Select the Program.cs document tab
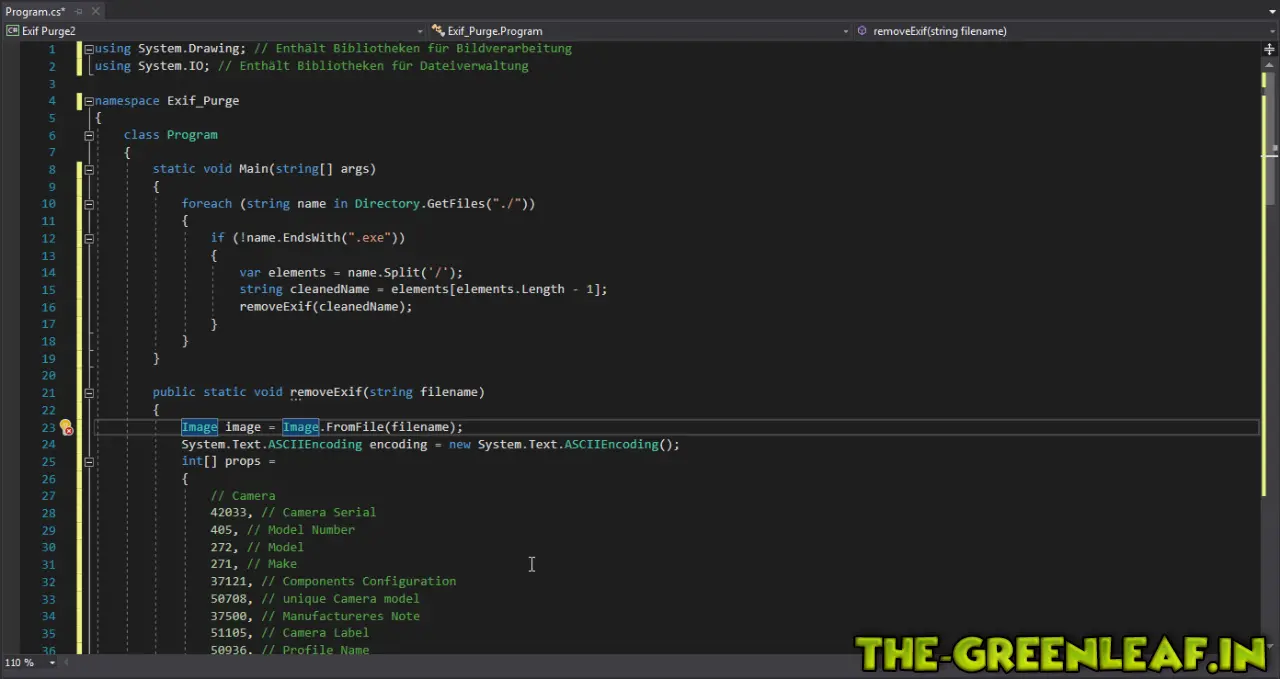 coord(35,11)
